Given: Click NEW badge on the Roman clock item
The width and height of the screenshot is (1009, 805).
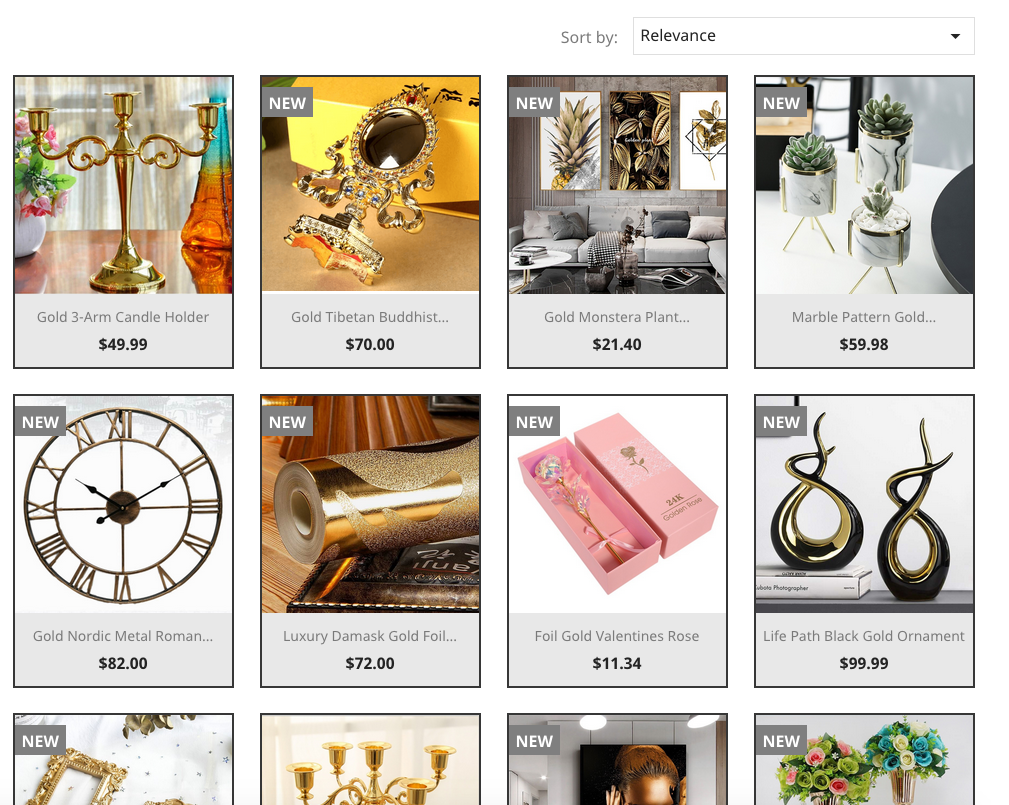Looking at the screenshot, I should (41, 421).
